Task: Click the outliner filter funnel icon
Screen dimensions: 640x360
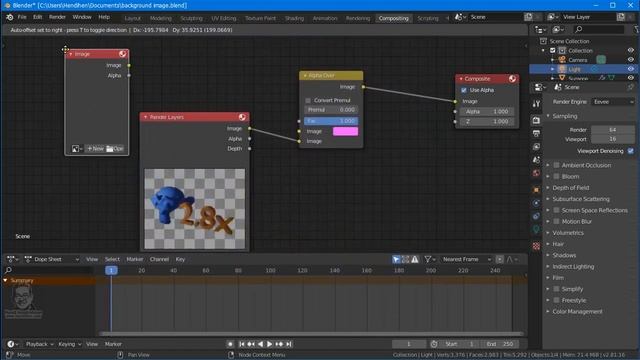Action: pyautogui.click(x=636, y=29)
